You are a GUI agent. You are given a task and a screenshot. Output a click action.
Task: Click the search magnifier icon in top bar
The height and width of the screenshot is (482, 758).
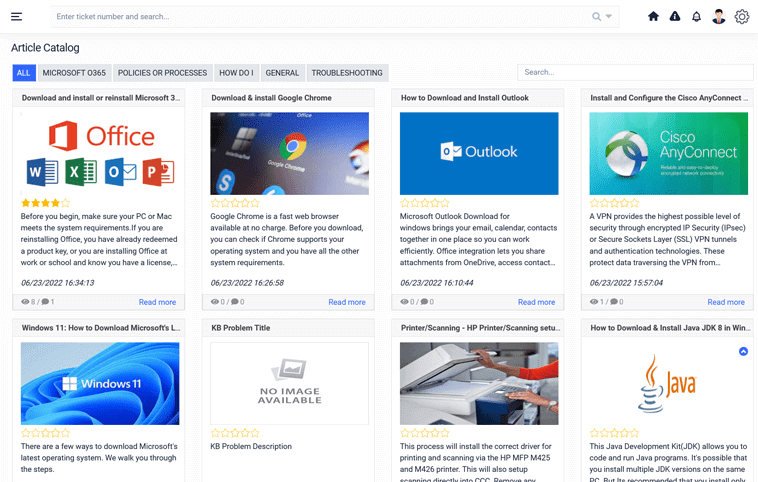(597, 16)
